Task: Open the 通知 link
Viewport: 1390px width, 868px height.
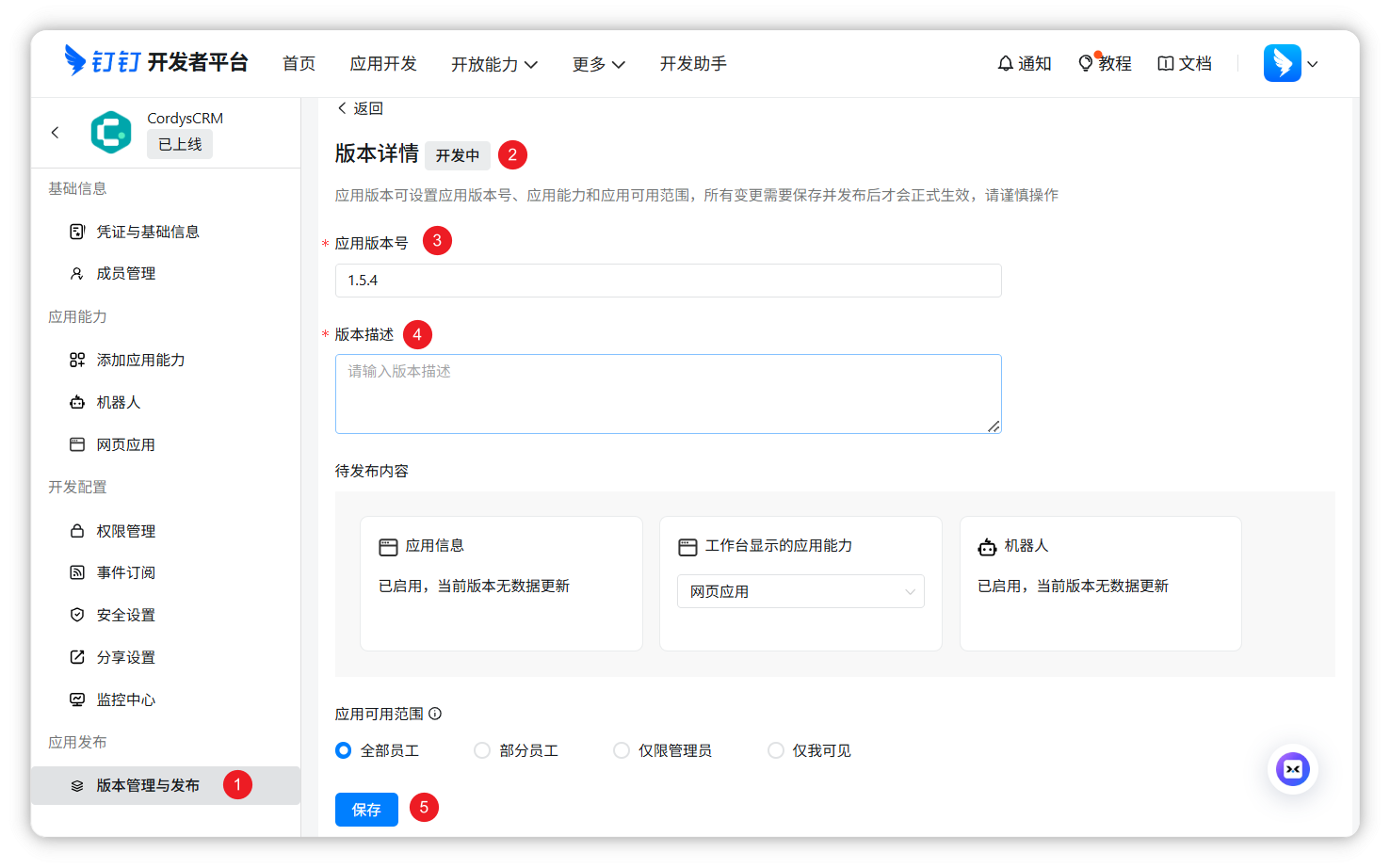Action: point(1025,63)
